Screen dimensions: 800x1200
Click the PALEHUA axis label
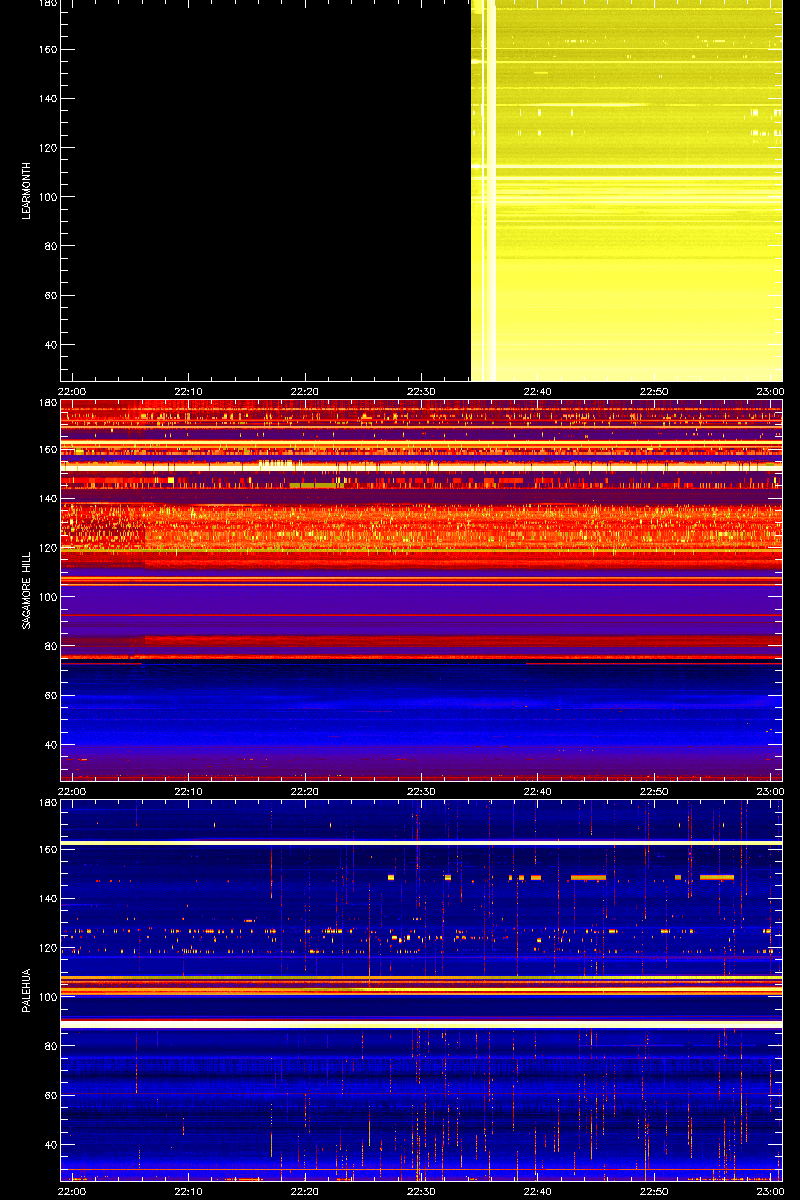(27, 991)
